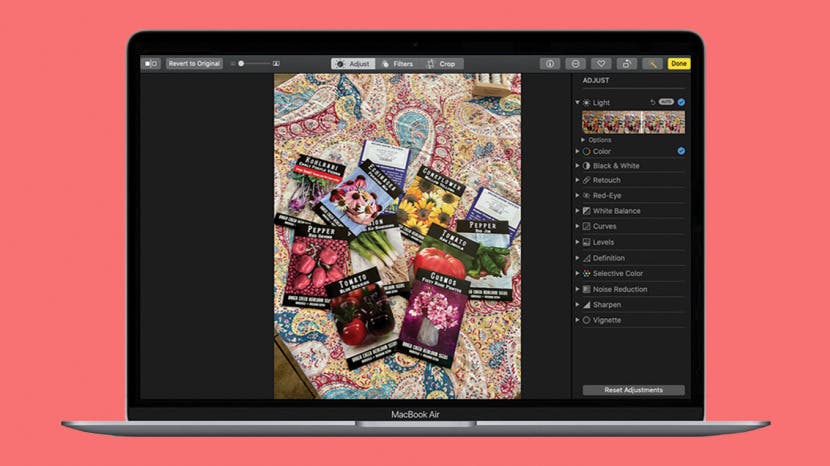This screenshot has width=830, height=466.
Task: Expand the Noise Reduction section
Action: coord(578,289)
